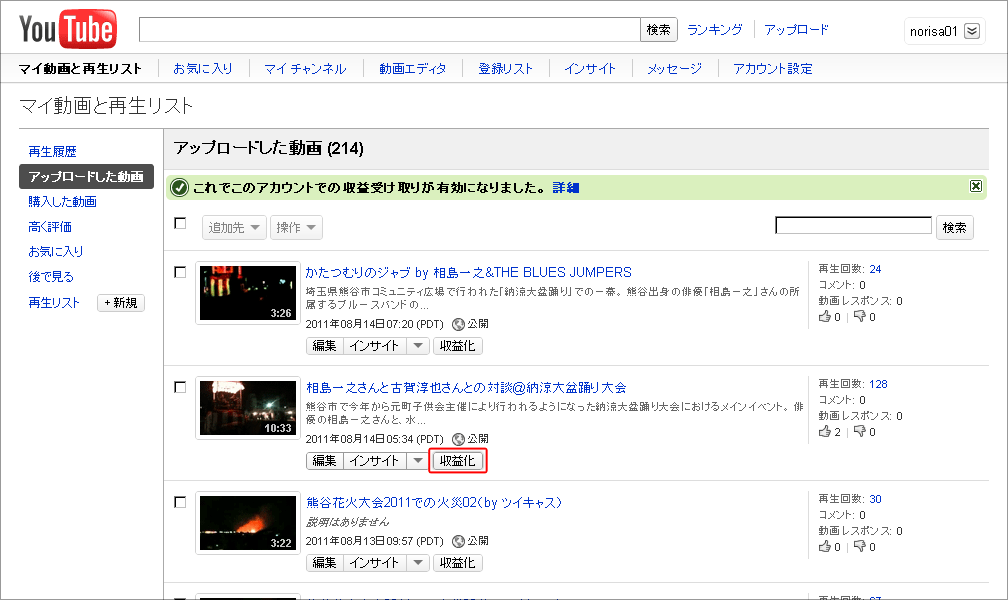
Task: Open the マイ チャンネル tab
Action: 305,68
